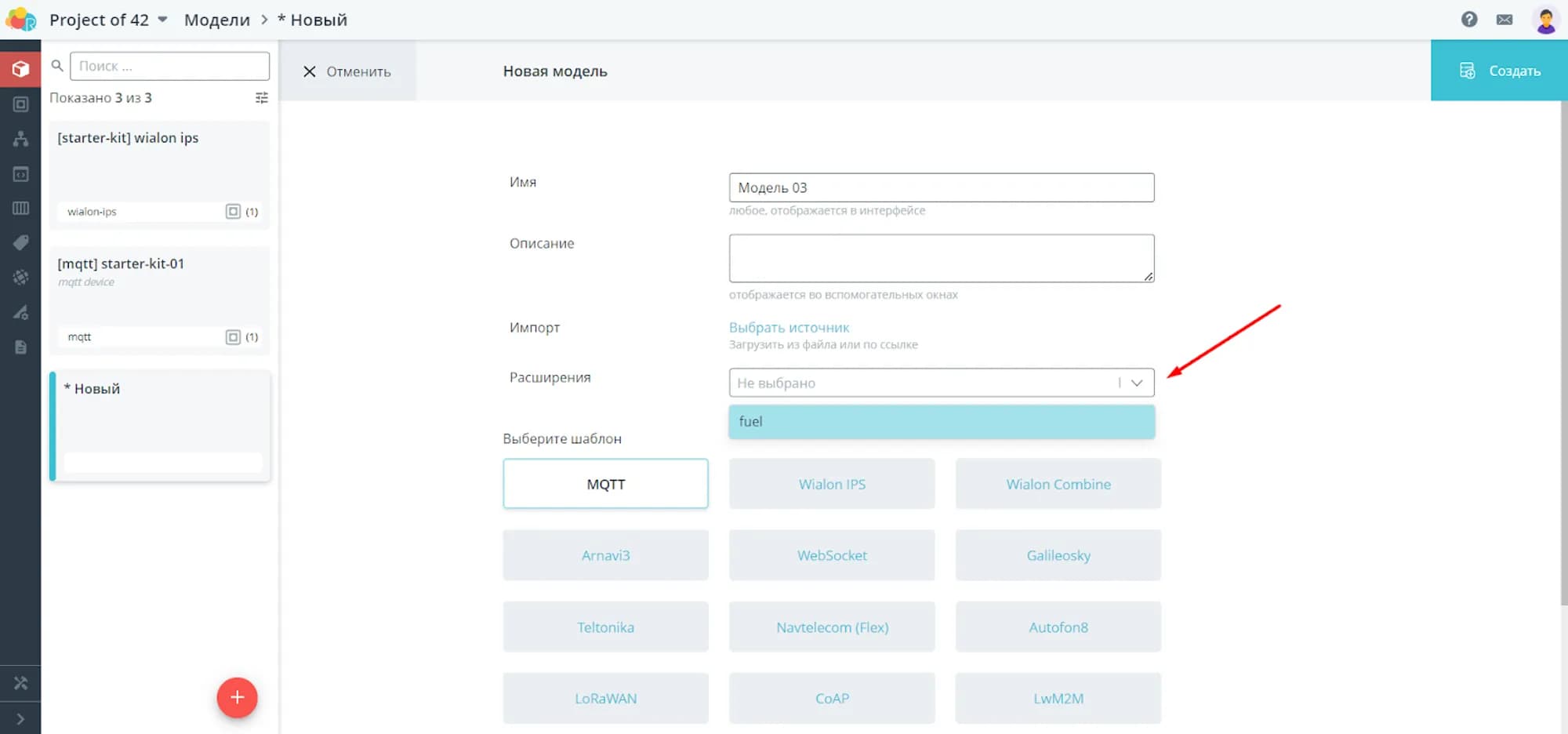
Task: Choose the Wialon IPS template
Action: [x=831, y=484]
